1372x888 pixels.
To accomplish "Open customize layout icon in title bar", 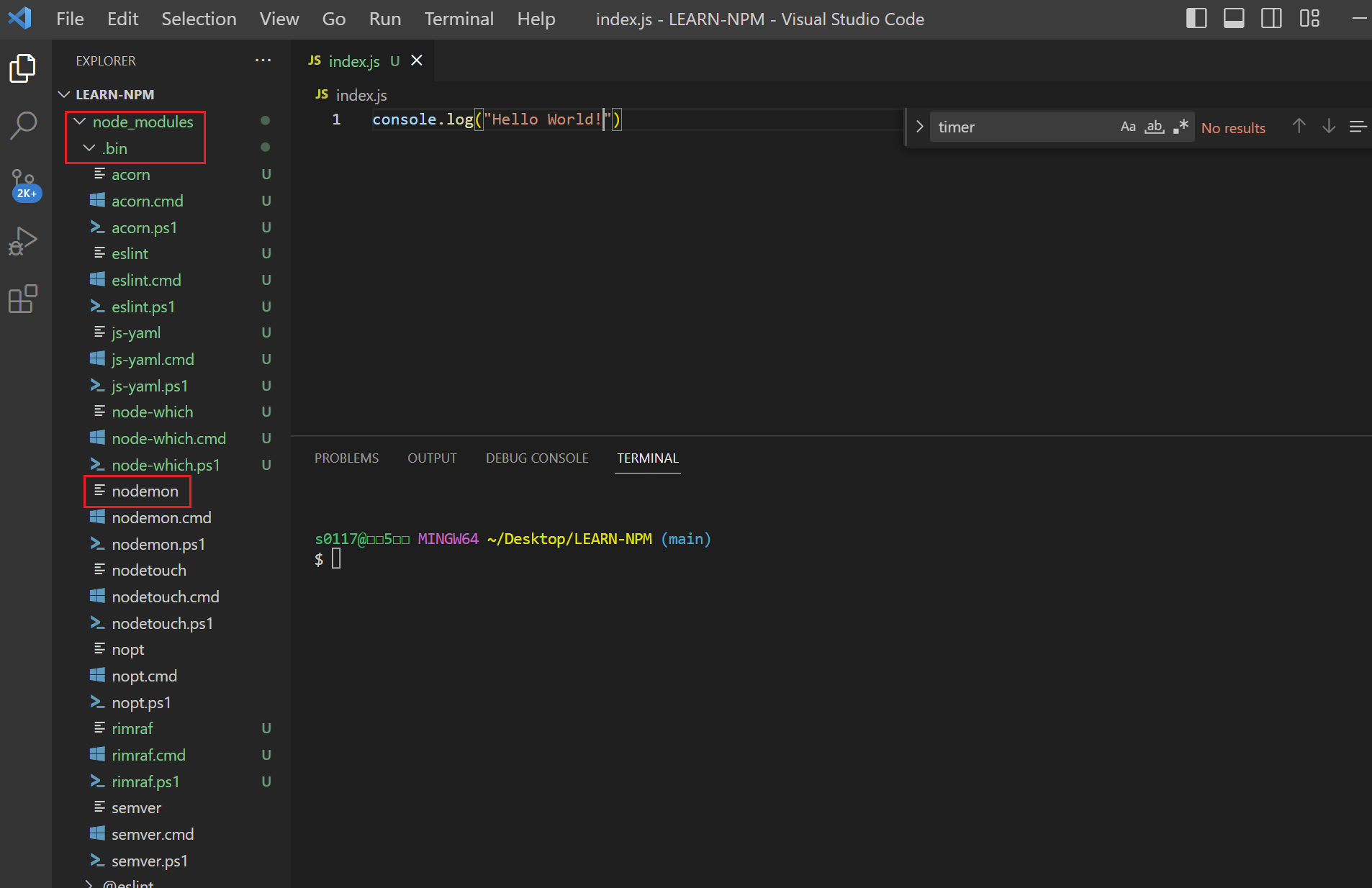I will coord(1309,19).
